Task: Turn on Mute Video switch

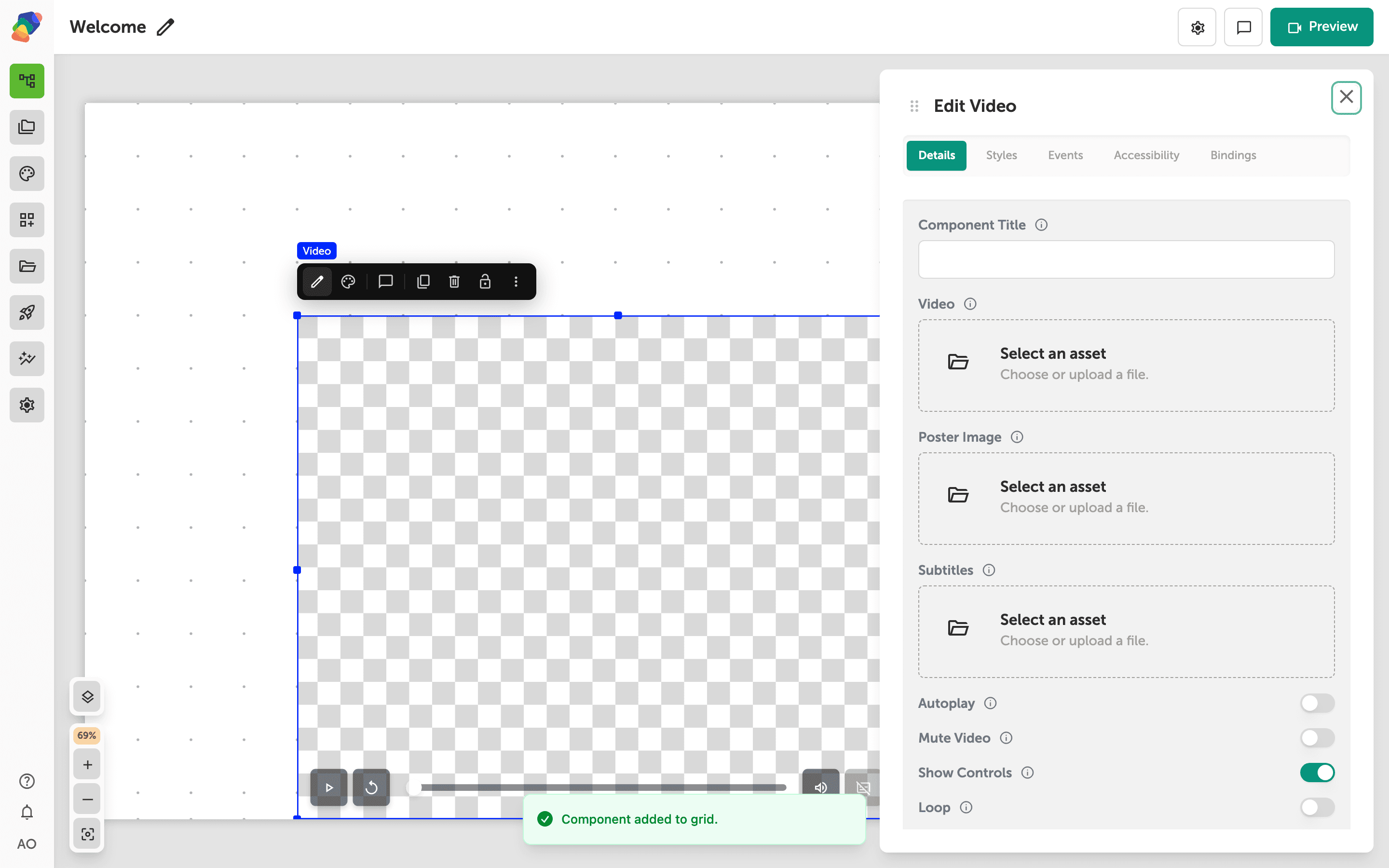Action: [1317, 738]
